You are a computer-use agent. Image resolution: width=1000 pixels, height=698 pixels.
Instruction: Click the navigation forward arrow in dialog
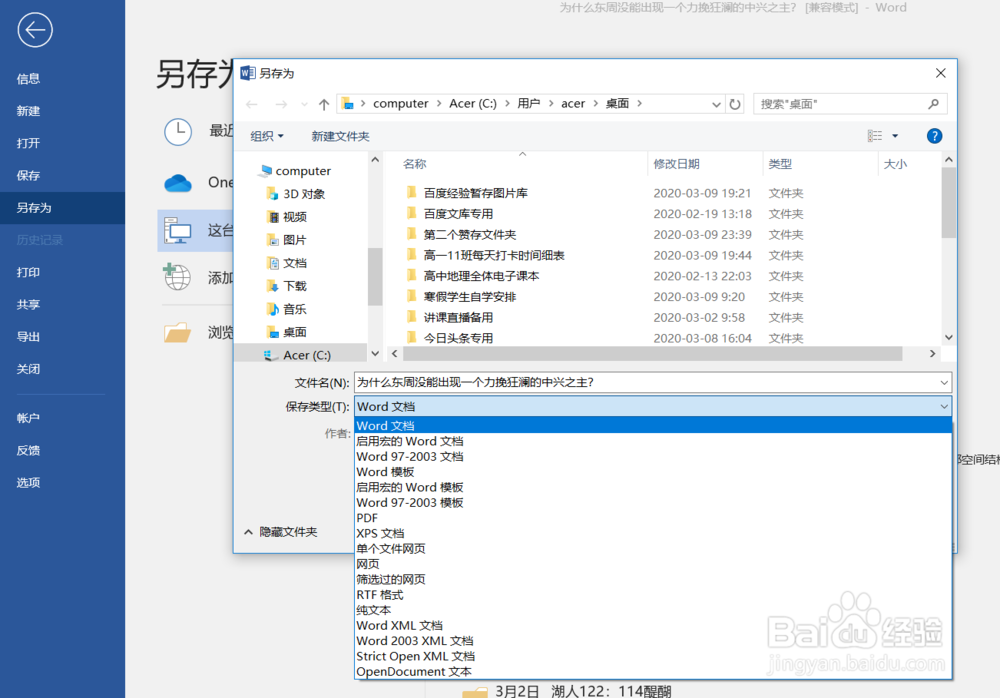click(x=281, y=104)
